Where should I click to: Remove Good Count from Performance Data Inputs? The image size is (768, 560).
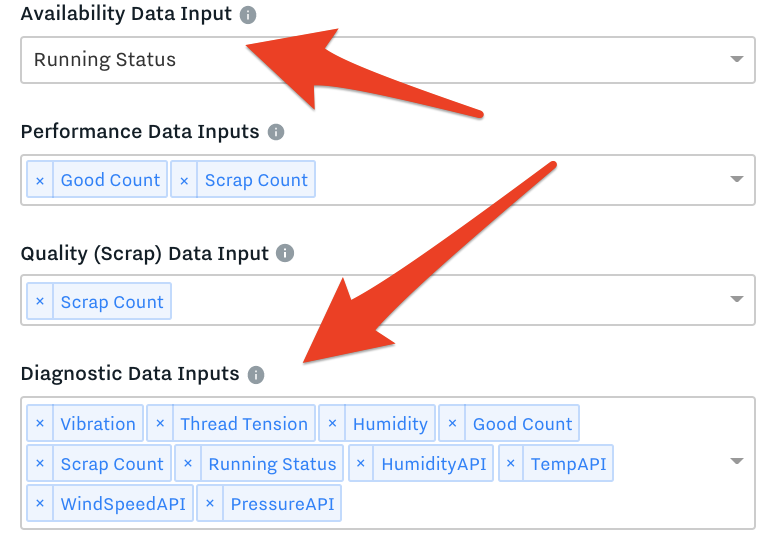click(x=40, y=180)
